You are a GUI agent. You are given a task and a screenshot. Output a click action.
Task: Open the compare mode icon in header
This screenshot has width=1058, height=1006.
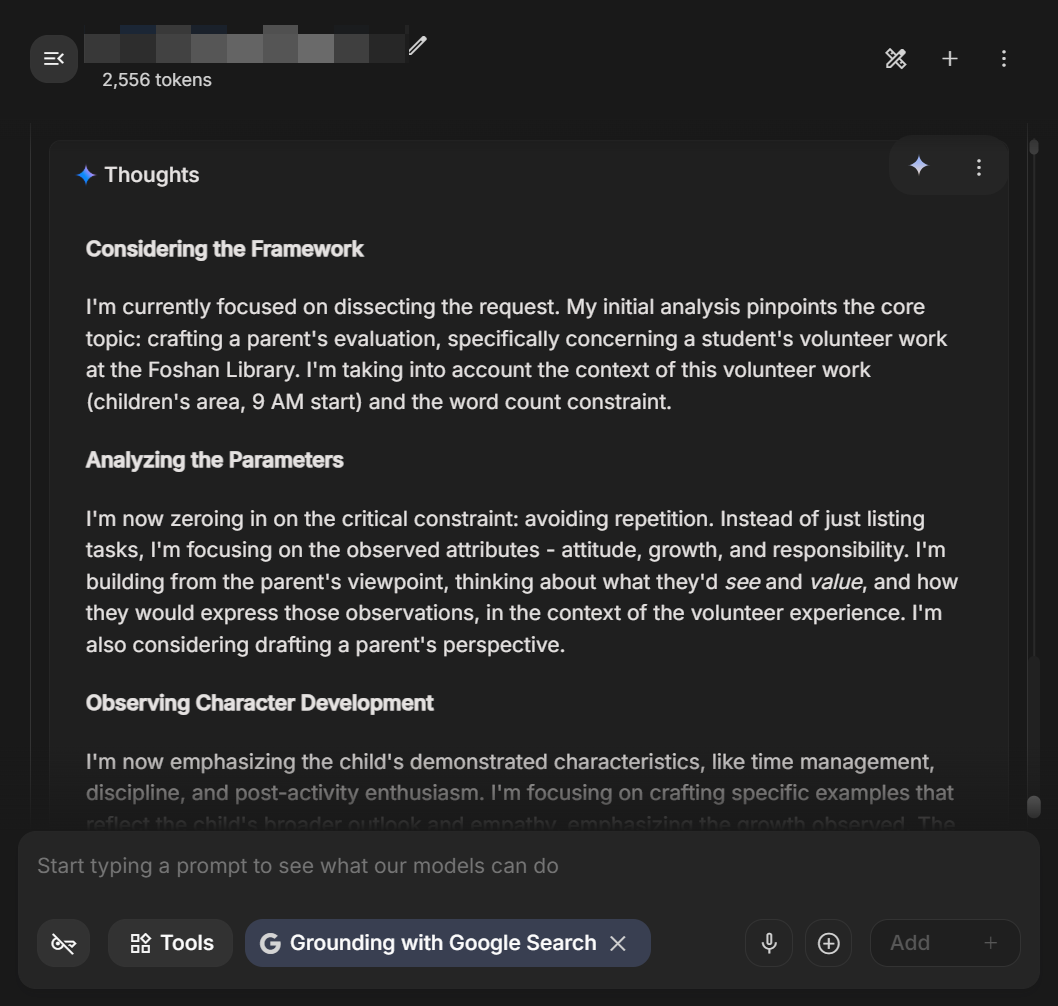pos(895,59)
